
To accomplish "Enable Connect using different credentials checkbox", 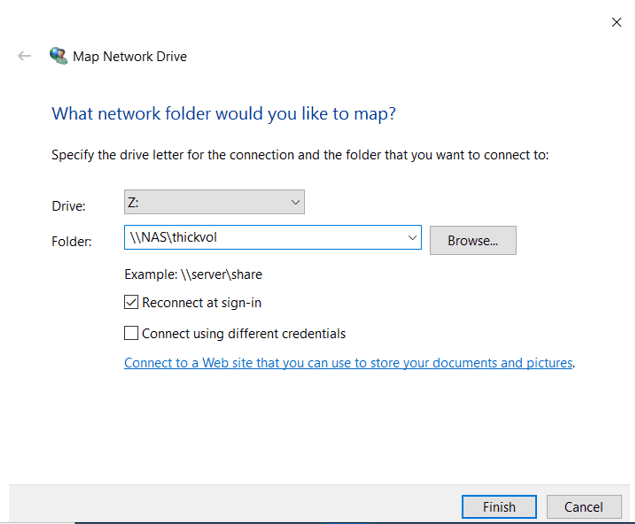I will (131, 333).
